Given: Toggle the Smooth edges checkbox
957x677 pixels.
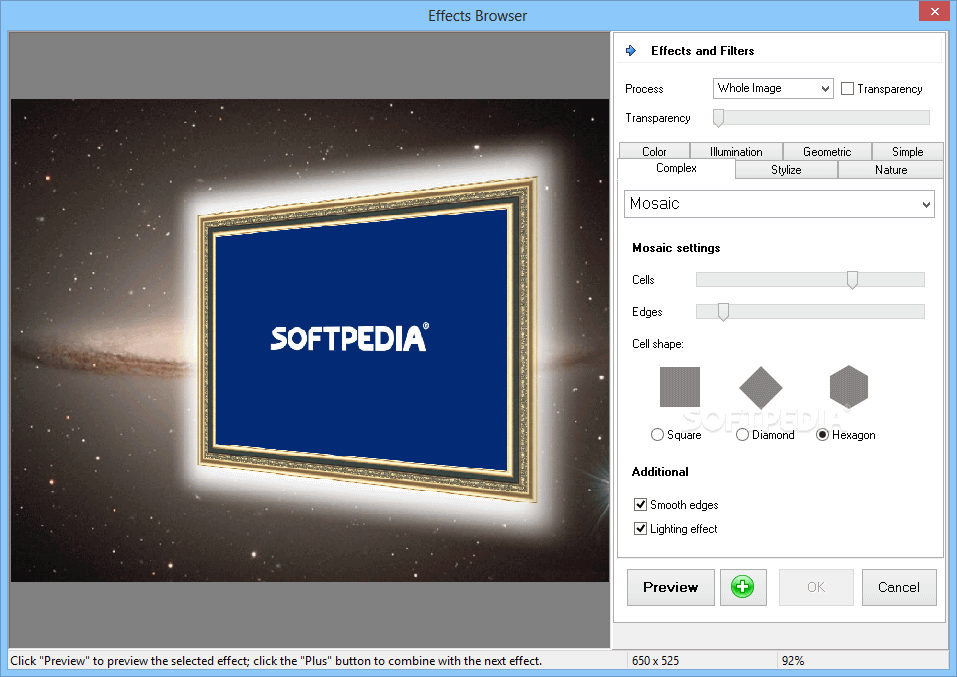Looking at the screenshot, I should tap(640, 504).
